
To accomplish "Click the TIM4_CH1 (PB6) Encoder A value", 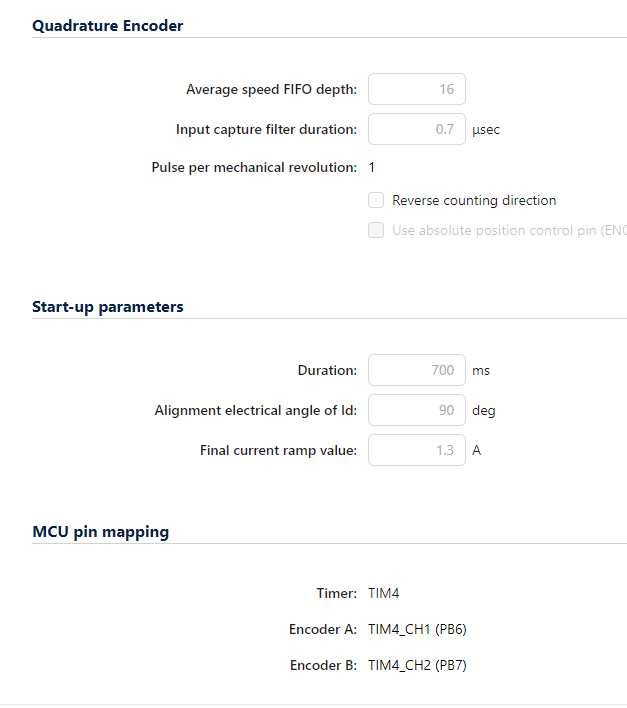I will [x=417, y=629].
